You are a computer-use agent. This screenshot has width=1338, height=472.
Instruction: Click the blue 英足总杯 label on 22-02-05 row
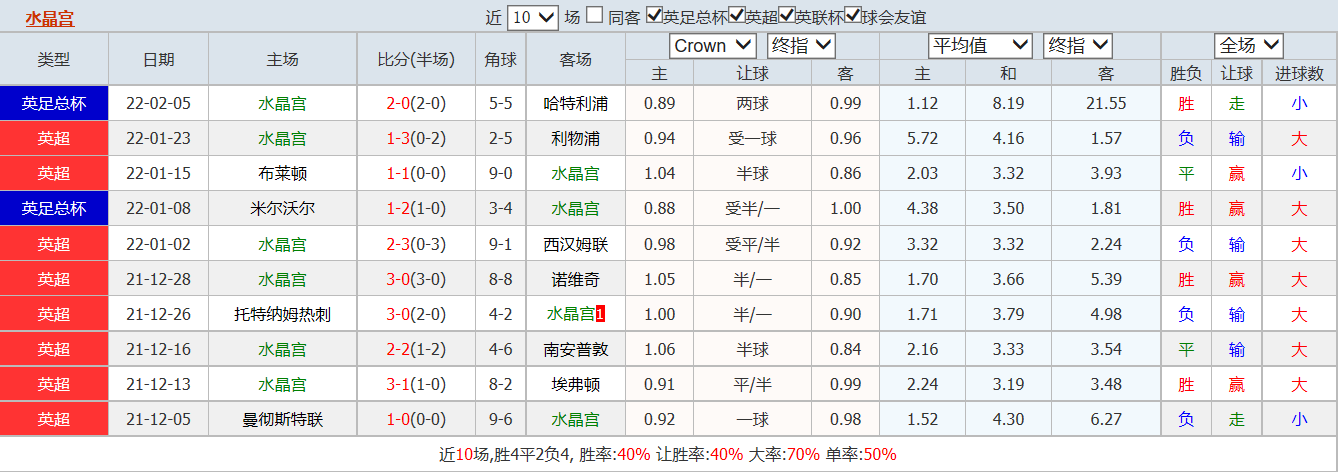pos(54,104)
